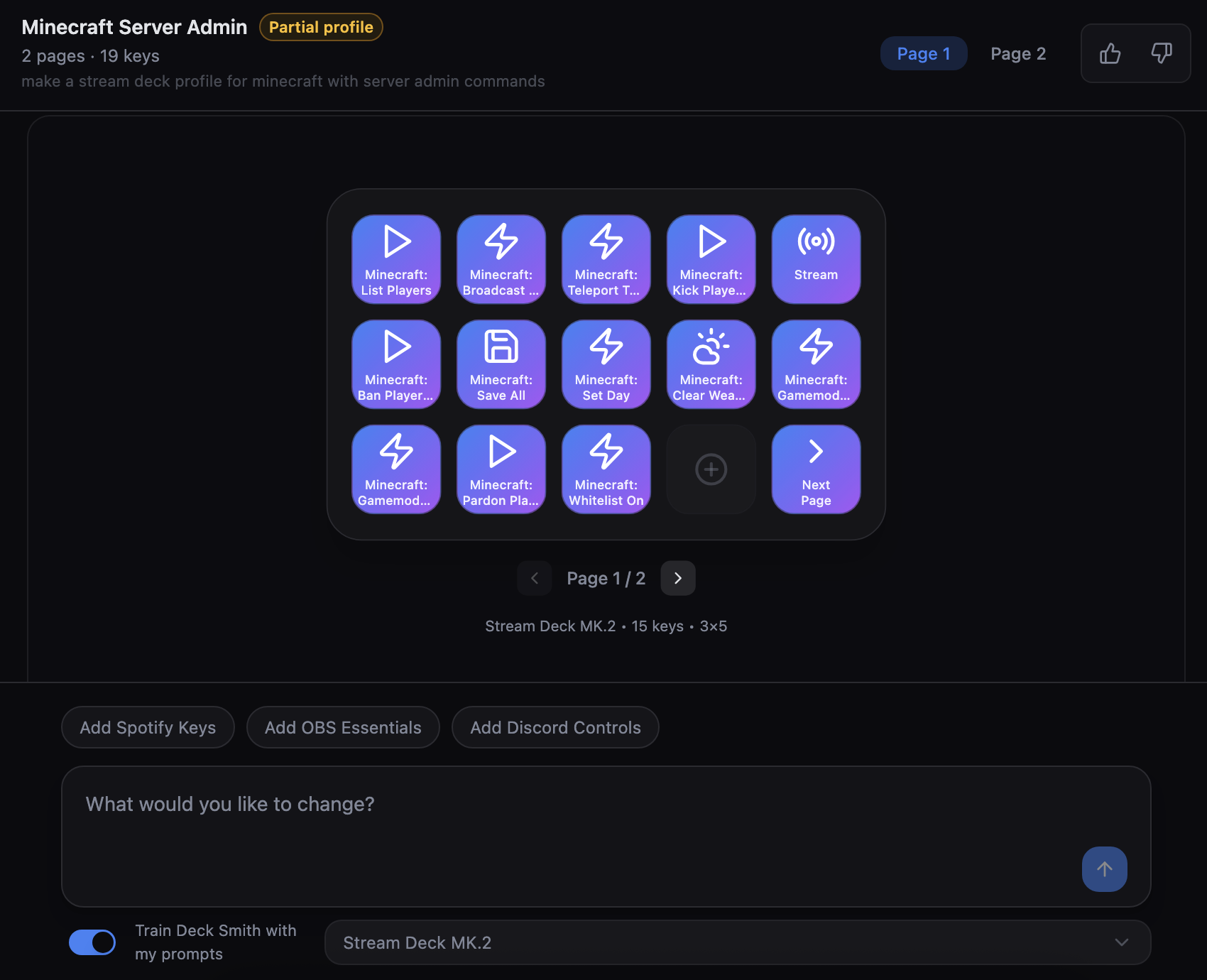Click the Add Discord Controls button
Screen dimensions: 1207x980
click(555, 727)
